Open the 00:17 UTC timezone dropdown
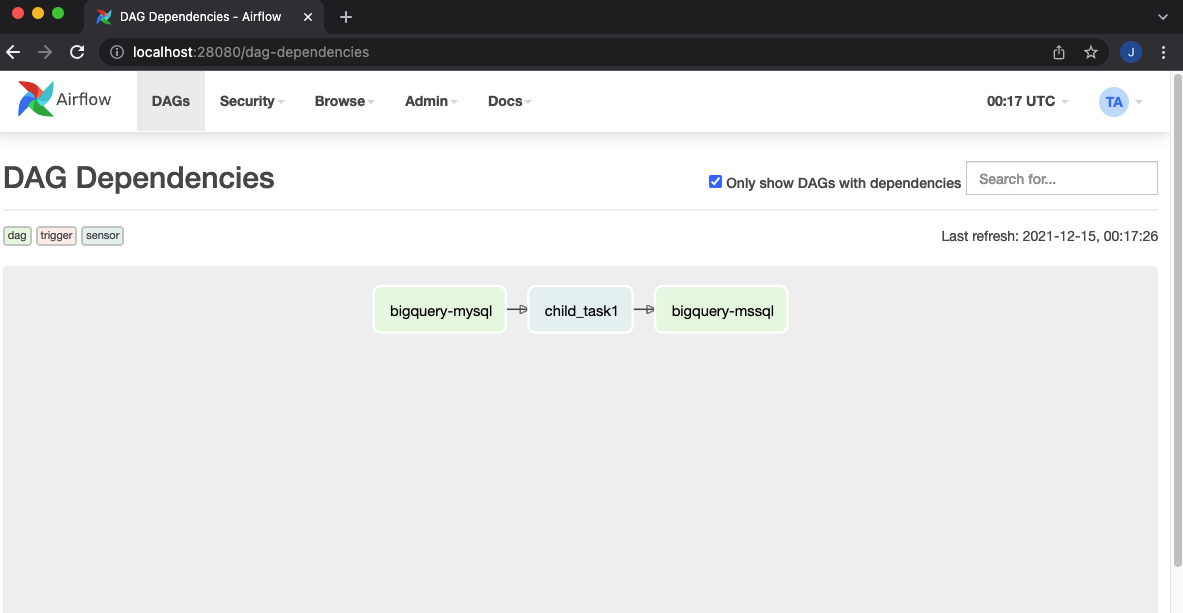This screenshot has height=613, width=1183. (x=1028, y=101)
